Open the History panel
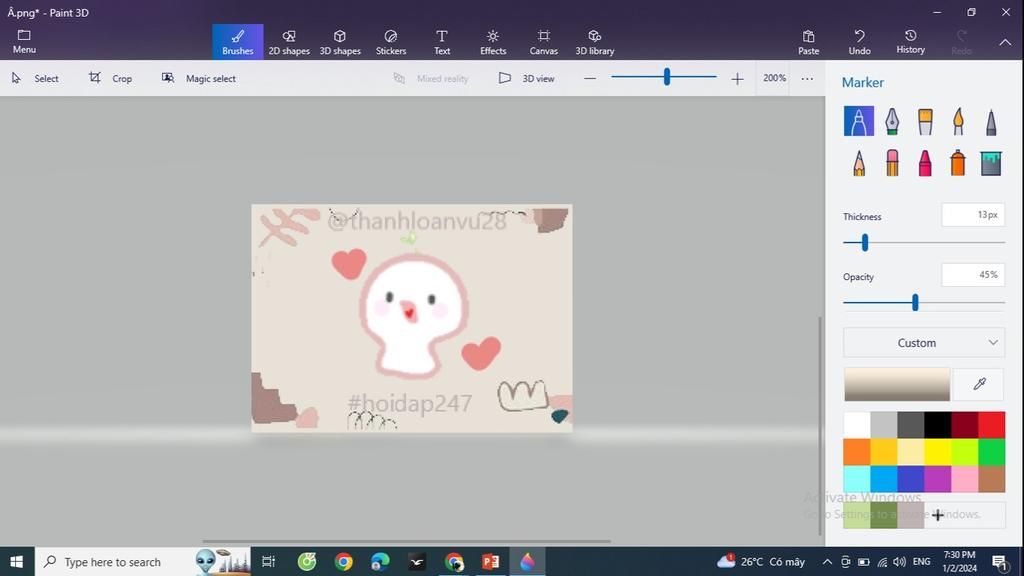 [910, 42]
